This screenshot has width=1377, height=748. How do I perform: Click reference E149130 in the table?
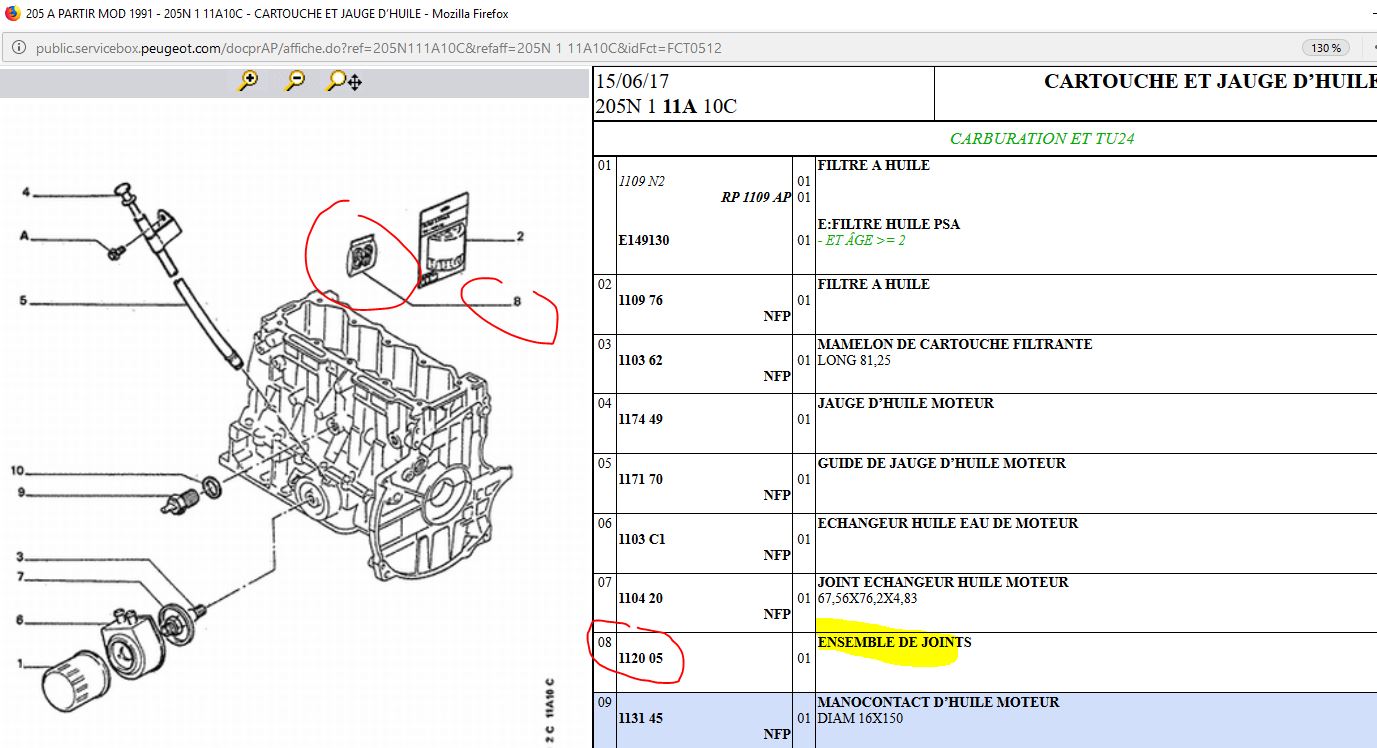coord(644,240)
